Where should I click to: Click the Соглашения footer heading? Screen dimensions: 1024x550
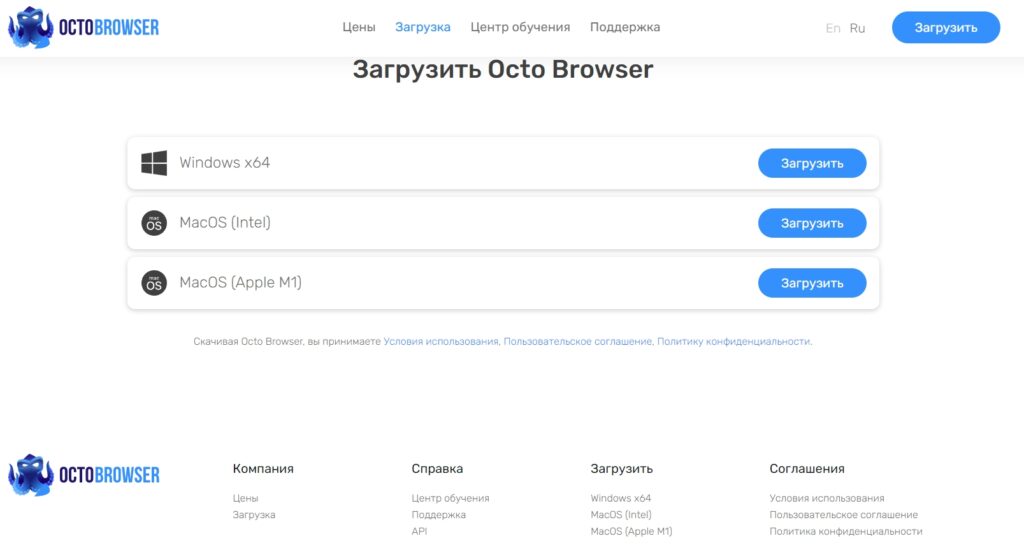click(807, 469)
